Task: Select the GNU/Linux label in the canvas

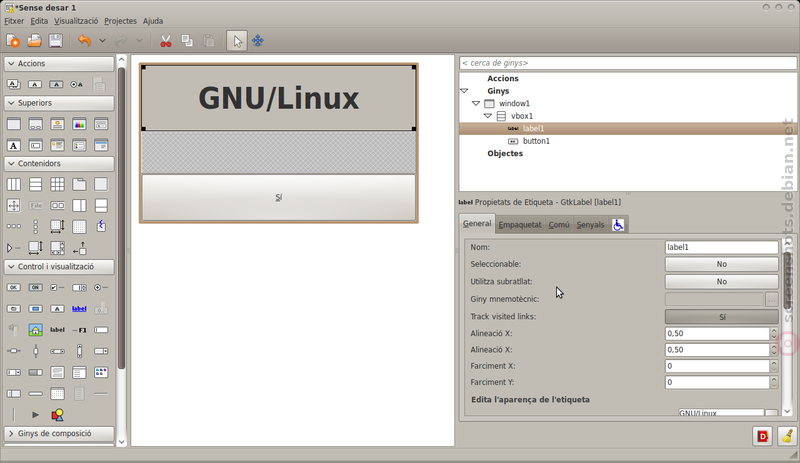Action: pyautogui.click(x=279, y=98)
